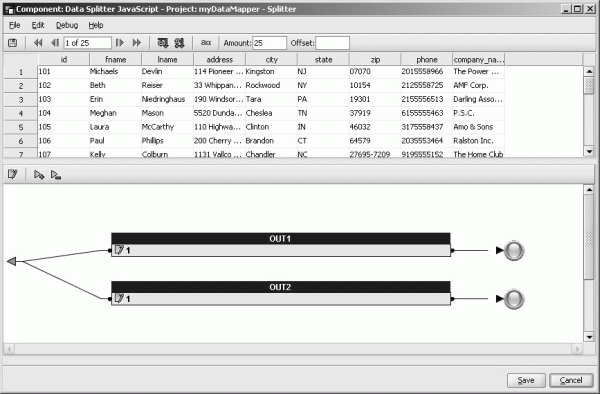Advance to the next record

[x=120, y=43]
